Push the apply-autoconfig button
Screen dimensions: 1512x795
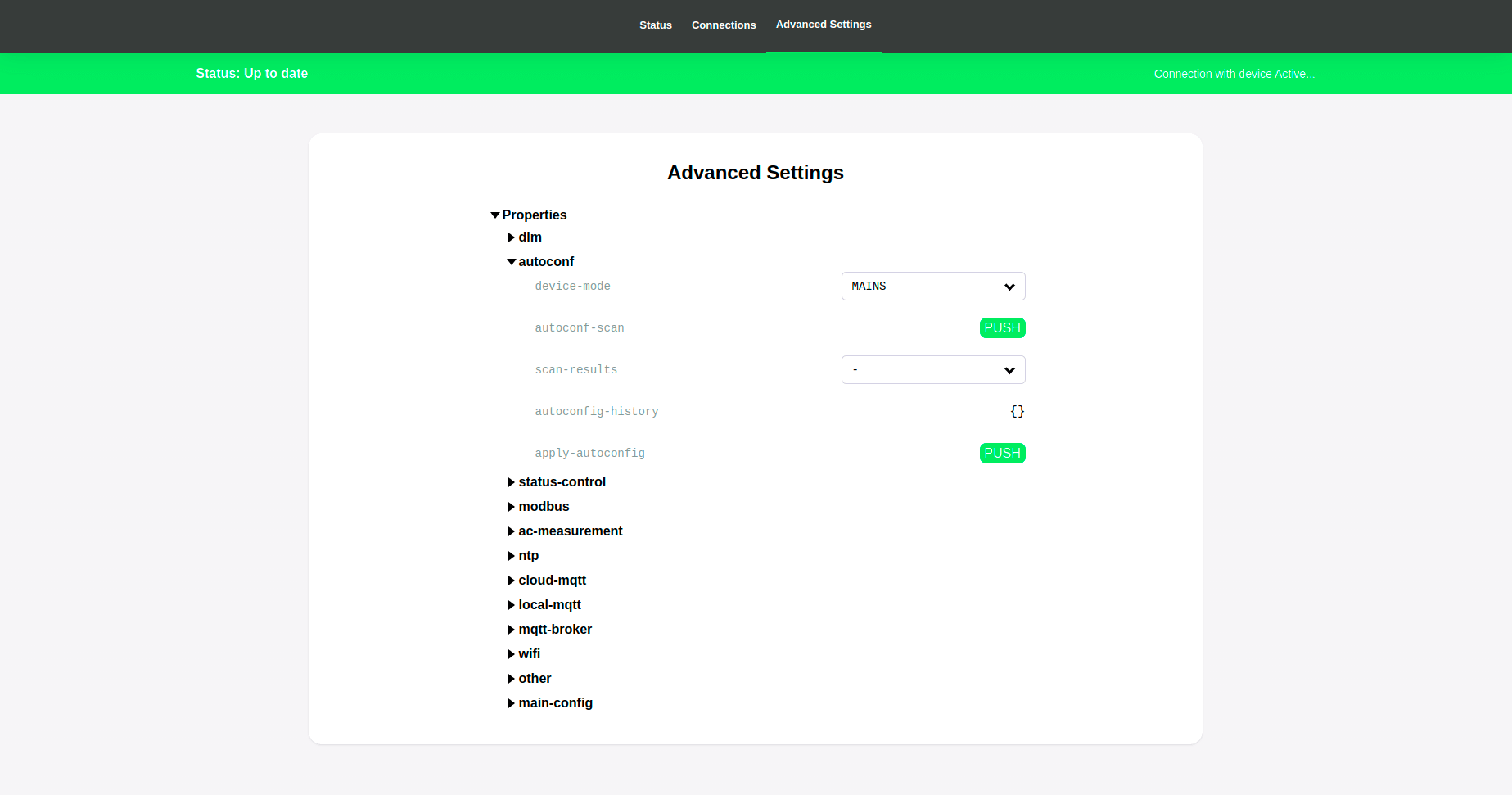(x=1002, y=453)
